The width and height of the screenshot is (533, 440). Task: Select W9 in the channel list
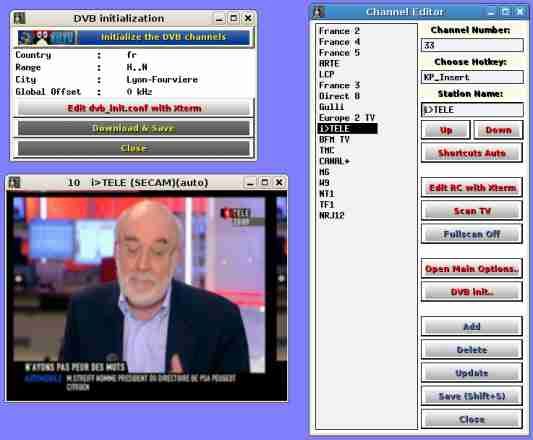[x=324, y=183]
